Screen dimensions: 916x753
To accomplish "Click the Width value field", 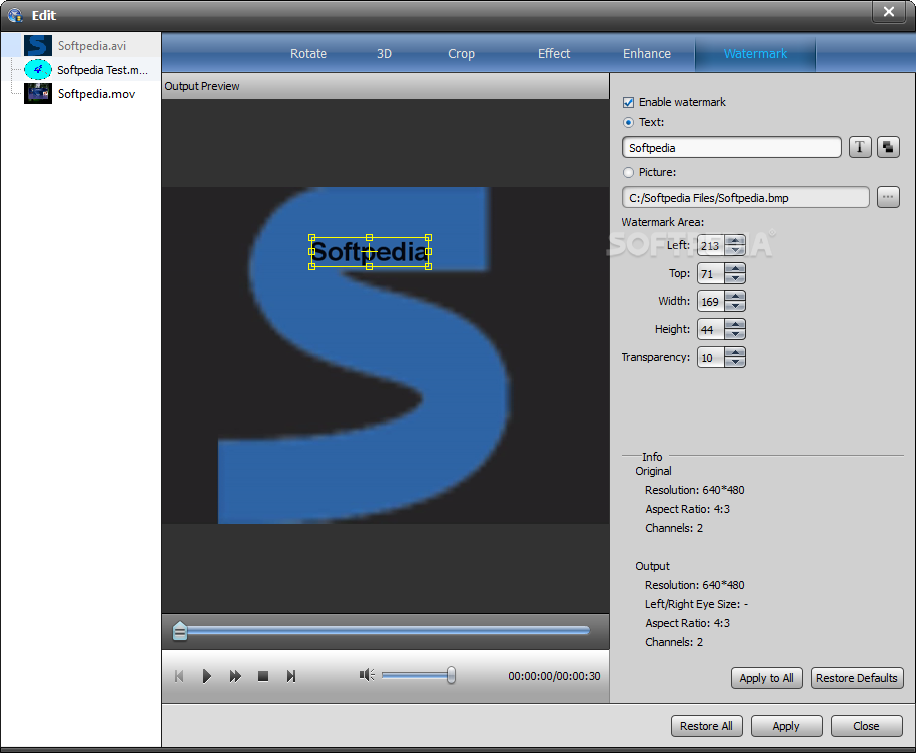I will [710, 301].
